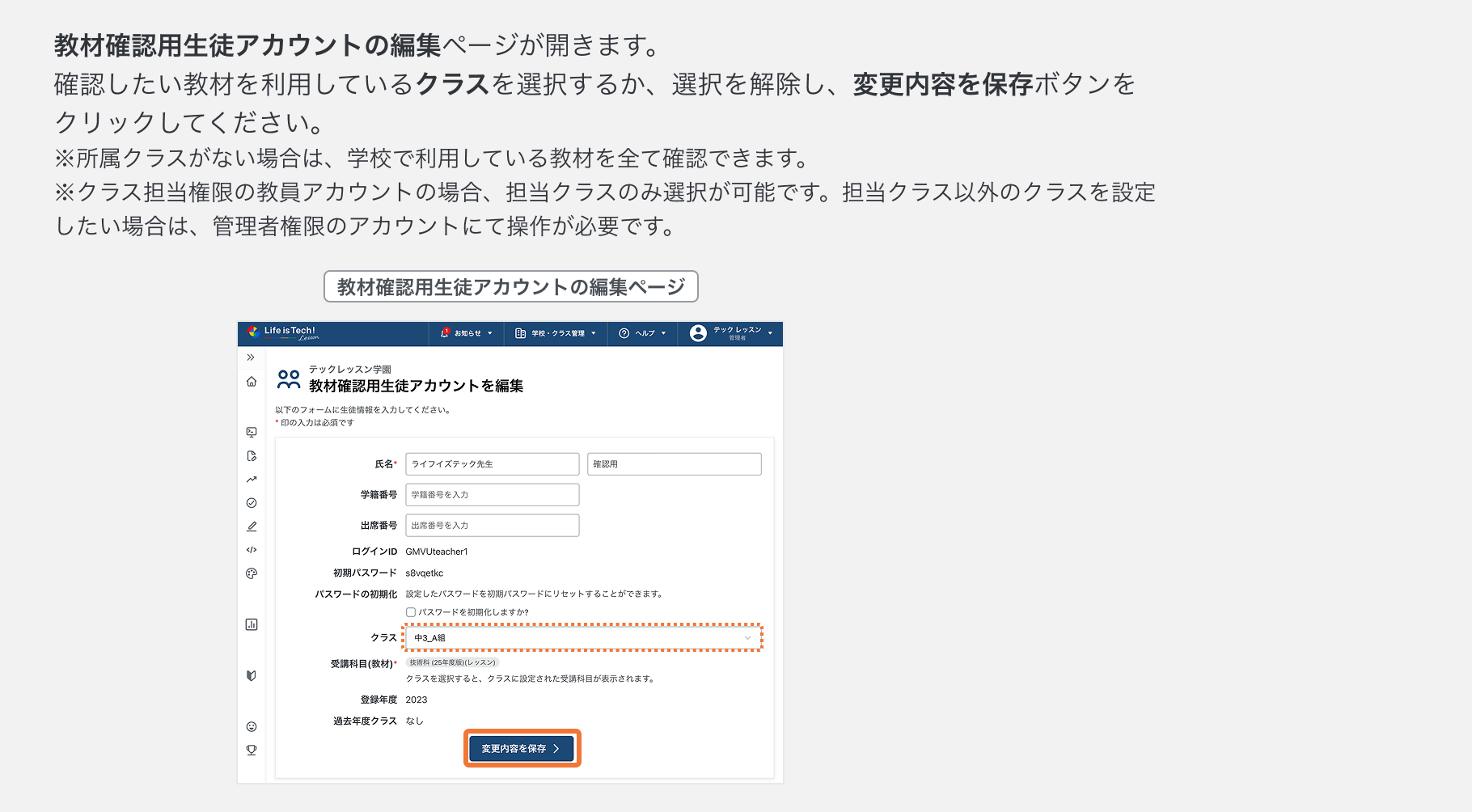Open the bar chart statistics icon

pos(252,624)
